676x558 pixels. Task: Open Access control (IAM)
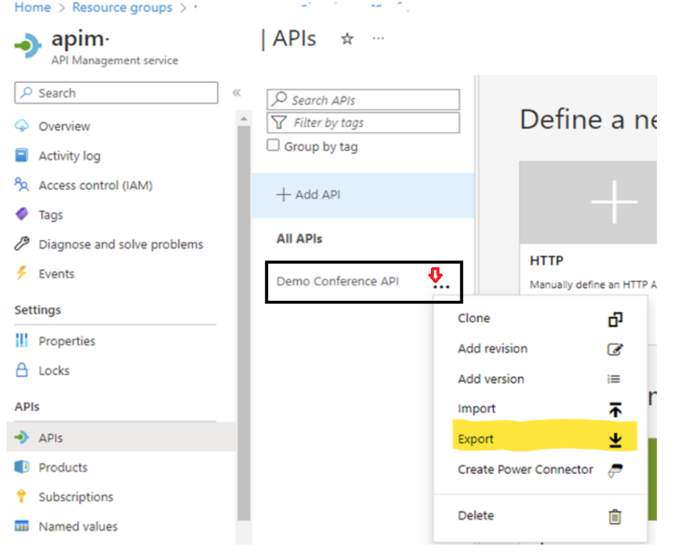click(x=95, y=185)
